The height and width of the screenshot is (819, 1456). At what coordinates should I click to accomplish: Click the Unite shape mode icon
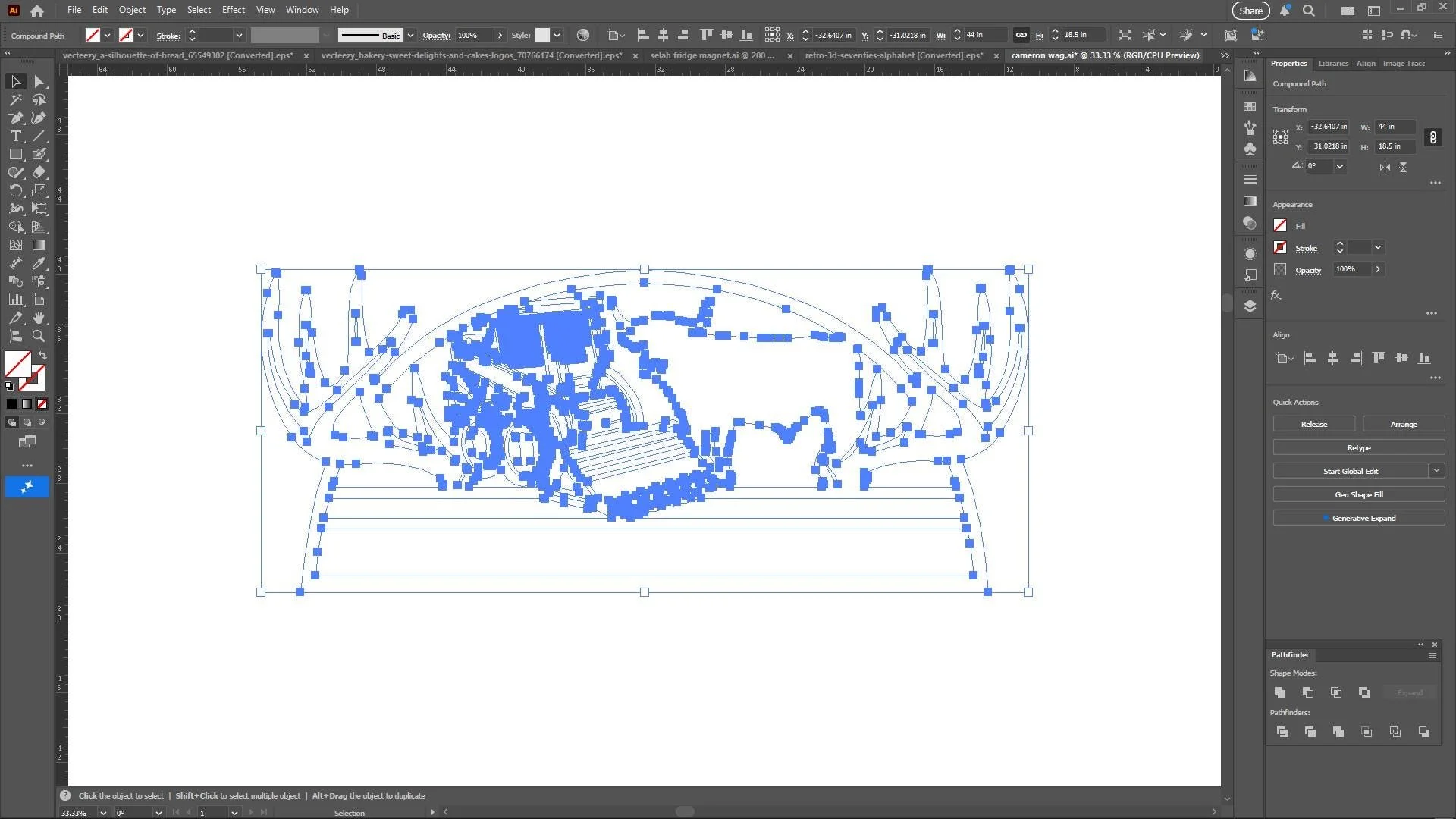(x=1280, y=692)
